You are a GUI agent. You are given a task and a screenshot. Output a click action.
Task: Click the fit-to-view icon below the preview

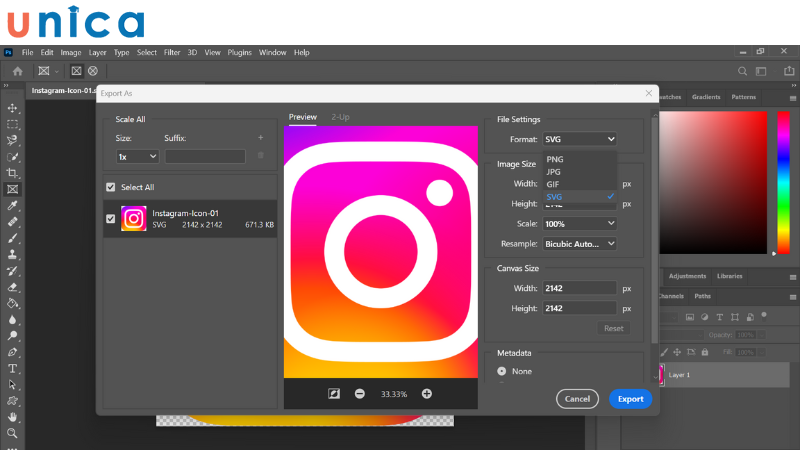click(x=334, y=394)
